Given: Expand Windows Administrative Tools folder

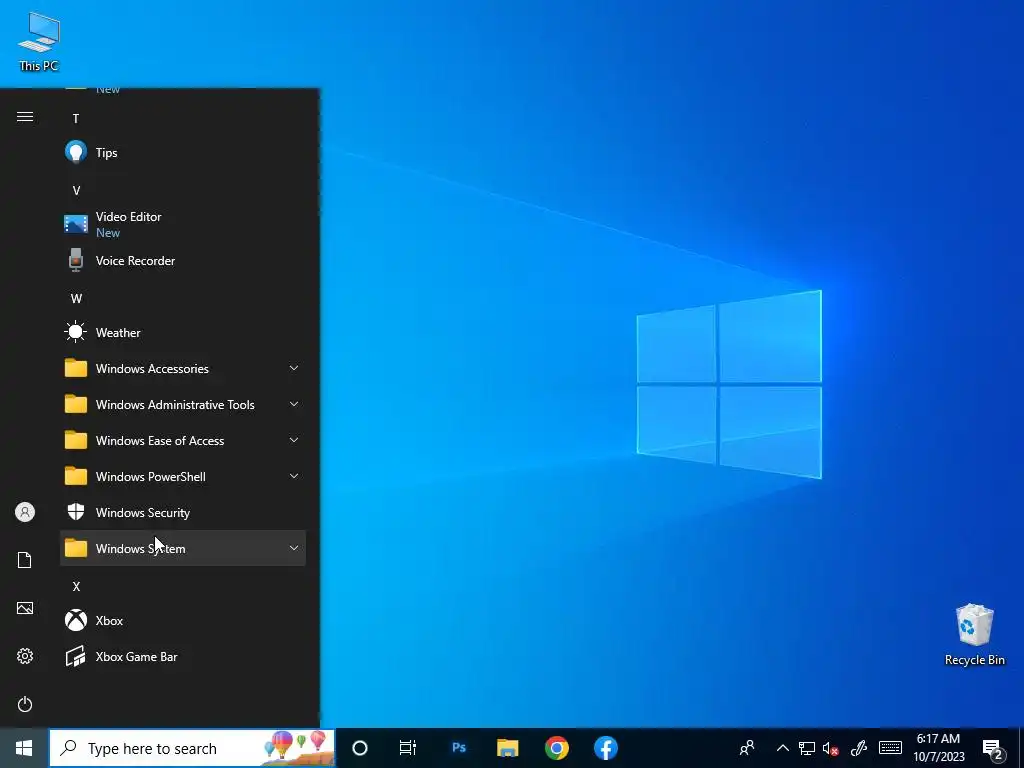Looking at the screenshot, I should [x=183, y=404].
